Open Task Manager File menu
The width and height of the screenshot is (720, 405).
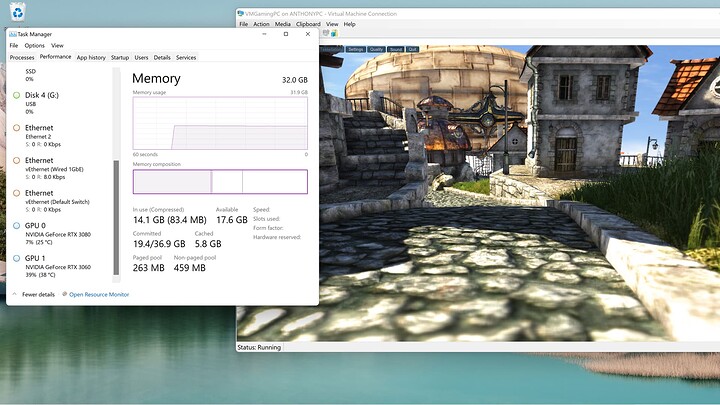14,45
